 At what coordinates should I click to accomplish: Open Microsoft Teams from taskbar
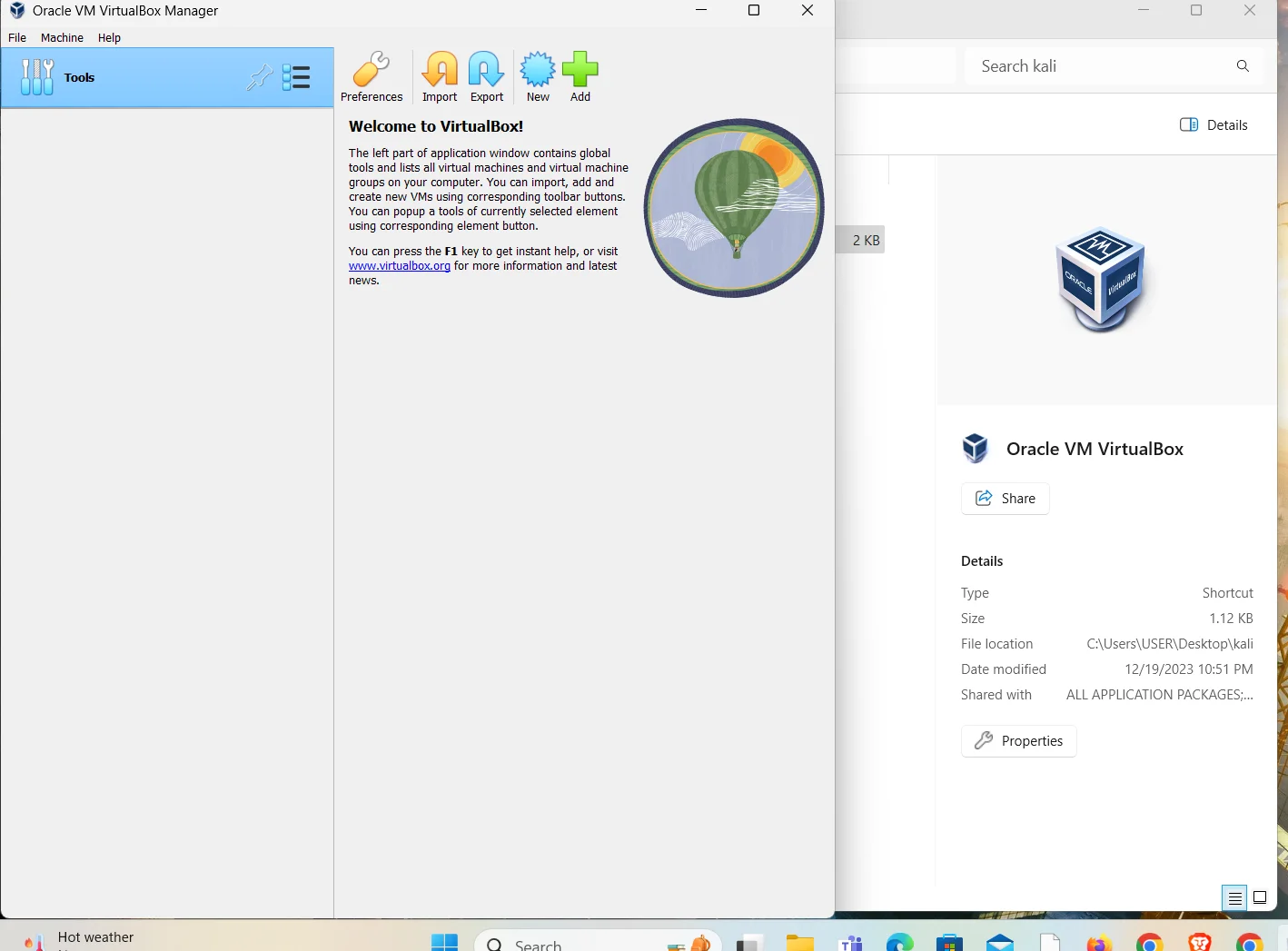click(851, 943)
